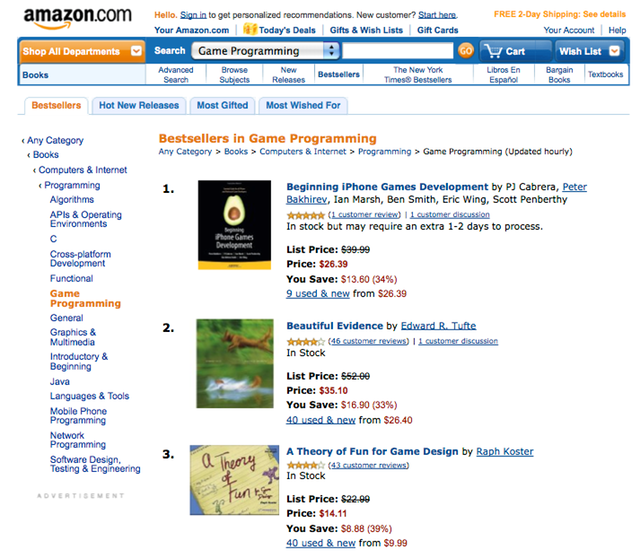Image resolution: width=640 pixels, height=558 pixels.
Task: Open the shopping Cart
Action: coord(505,51)
